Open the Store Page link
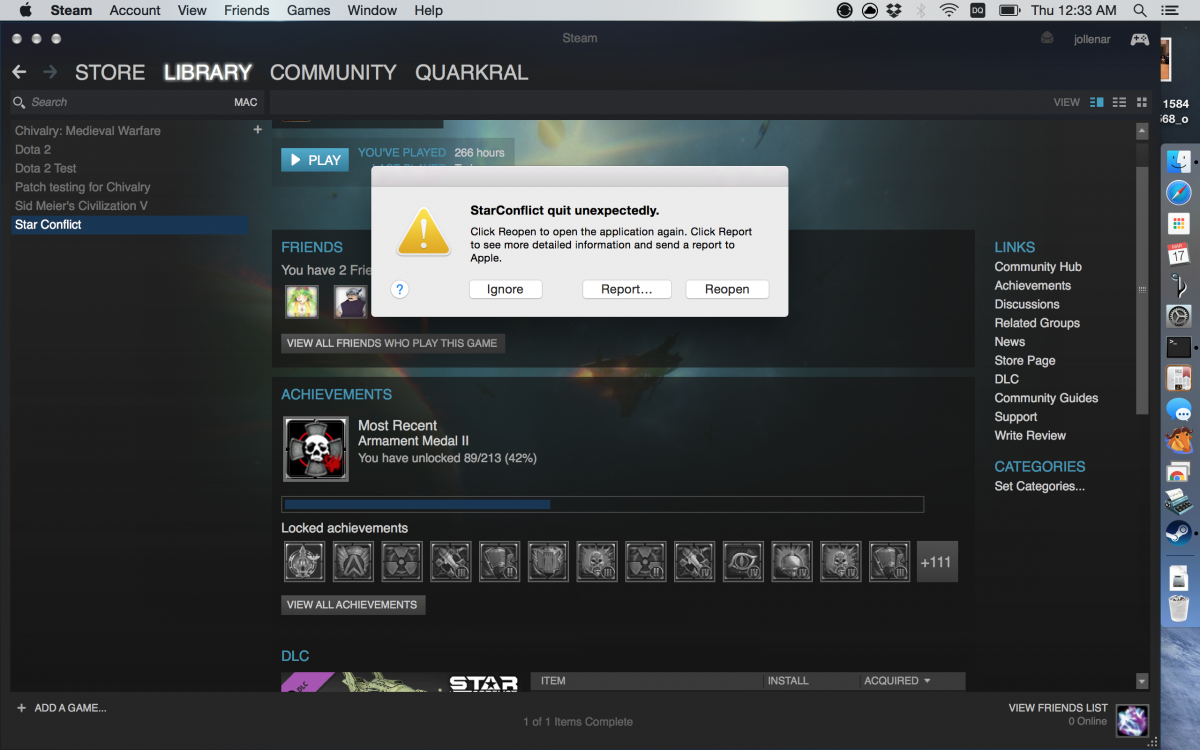 click(x=1025, y=360)
